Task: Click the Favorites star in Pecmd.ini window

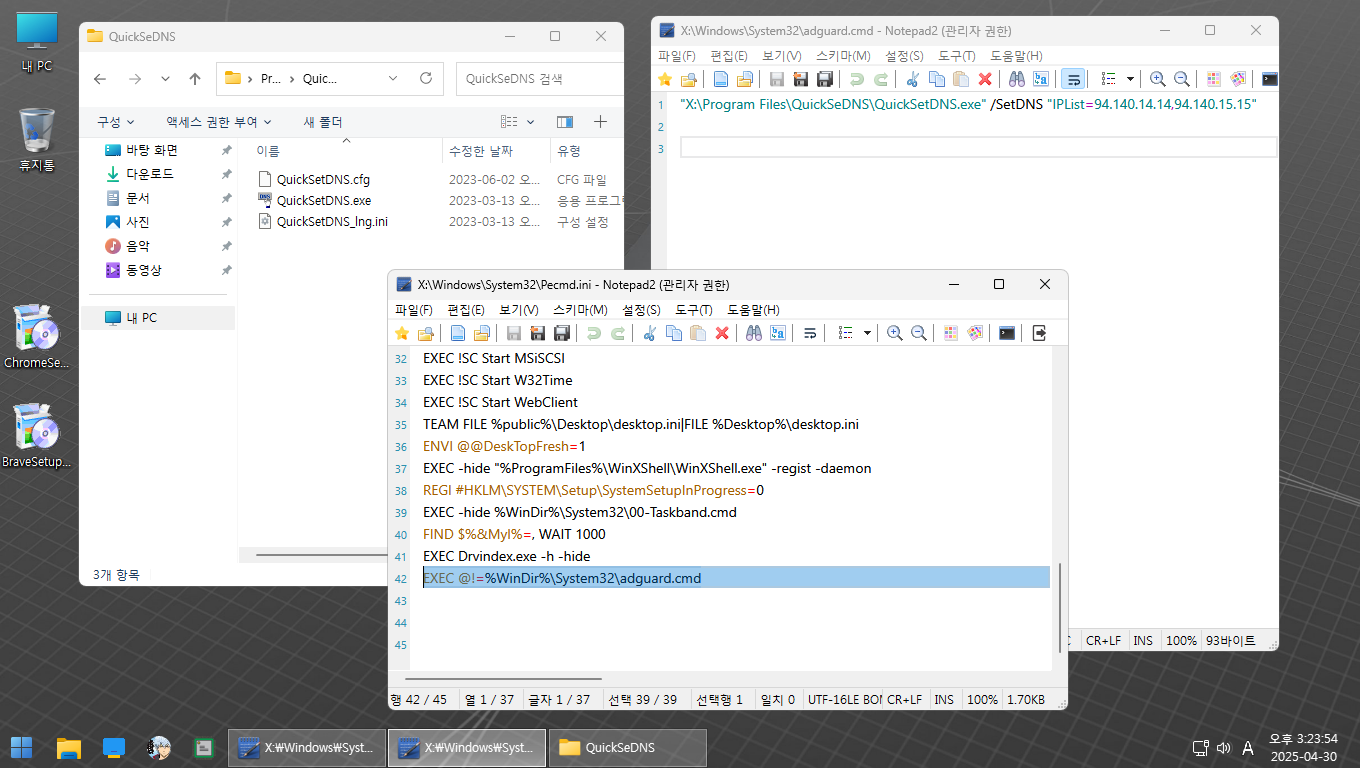Action: click(x=401, y=333)
